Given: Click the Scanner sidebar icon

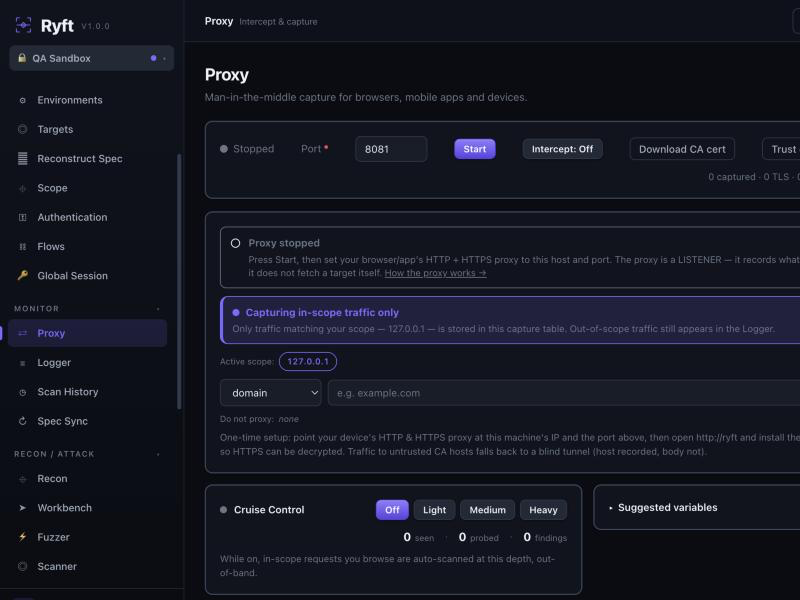Looking at the screenshot, I should (22, 566).
